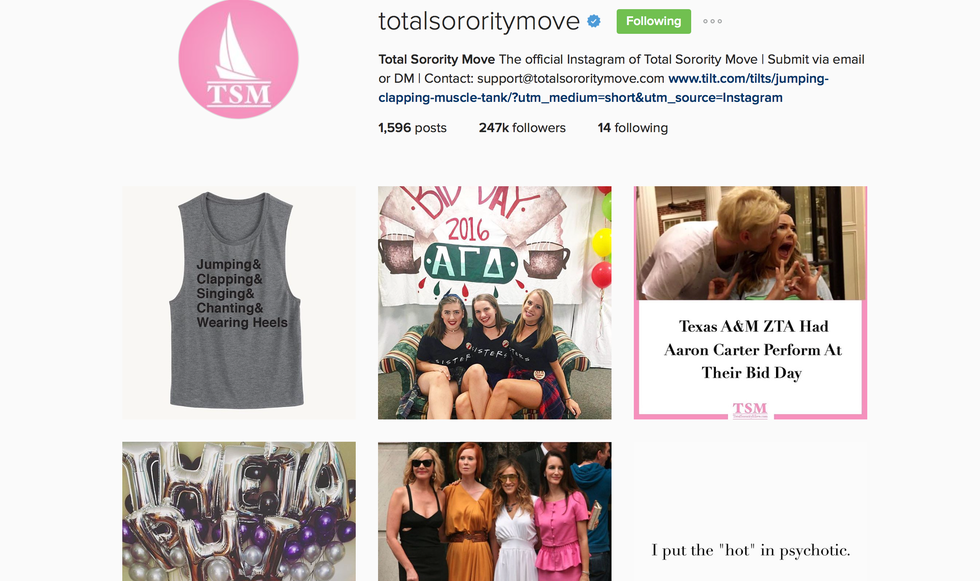Click the blue verified badge icon
This screenshot has width=980, height=581.
[x=594, y=21]
